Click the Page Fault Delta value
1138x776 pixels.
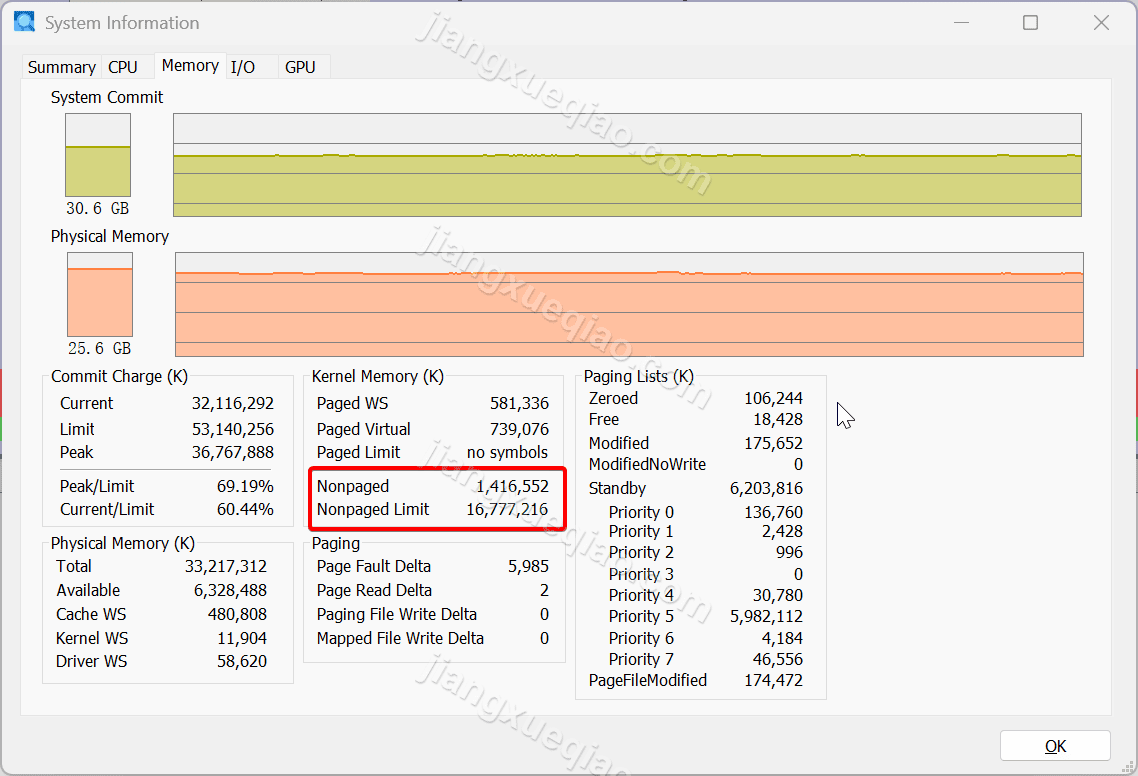tap(528, 567)
